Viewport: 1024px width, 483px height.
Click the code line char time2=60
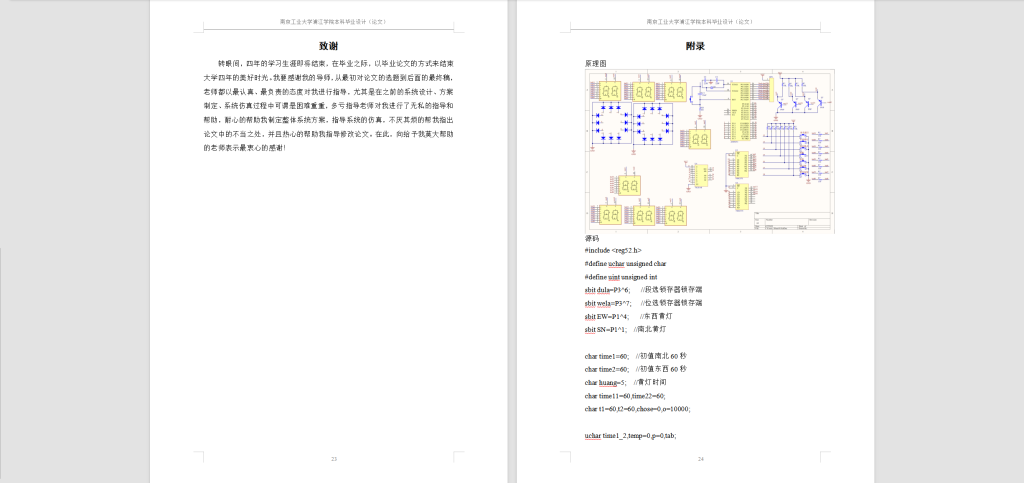[x=636, y=369]
